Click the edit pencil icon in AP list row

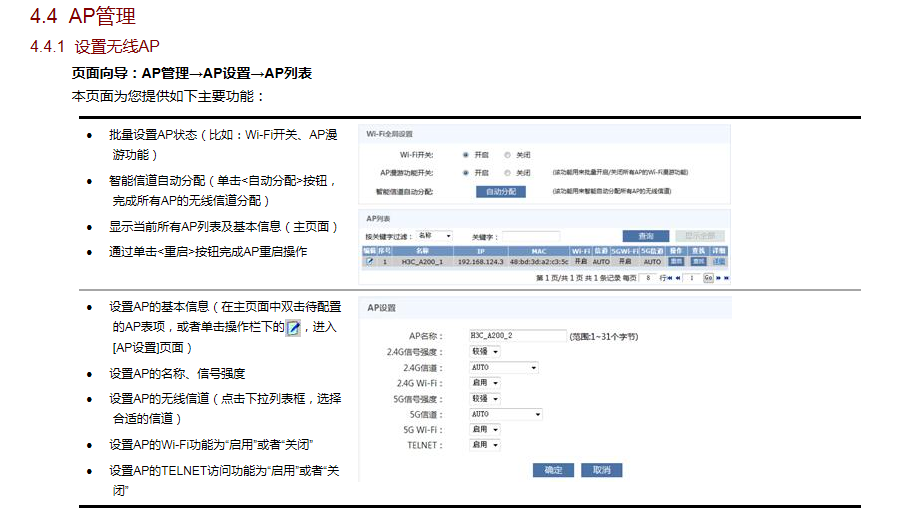tap(370, 261)
